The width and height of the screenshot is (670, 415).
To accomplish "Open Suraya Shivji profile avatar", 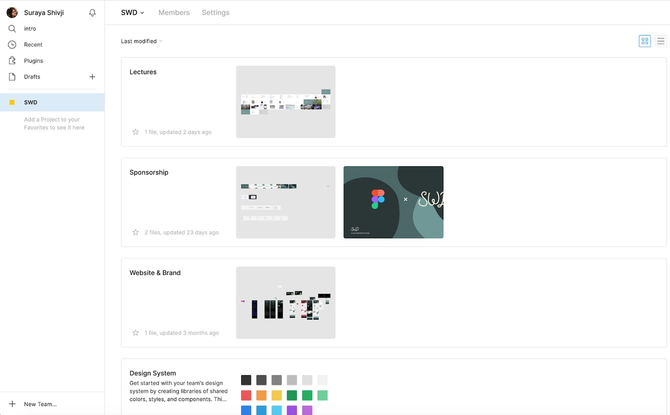I will pos(12,13).
